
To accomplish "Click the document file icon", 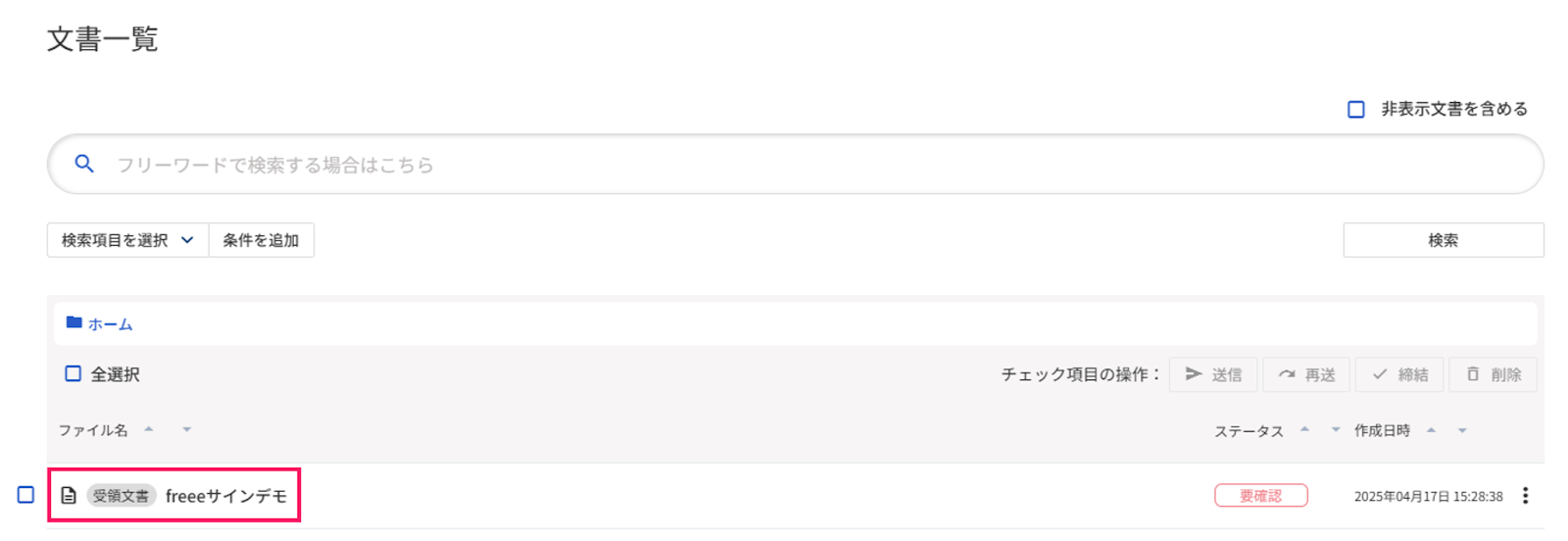I will pos(69,496).
